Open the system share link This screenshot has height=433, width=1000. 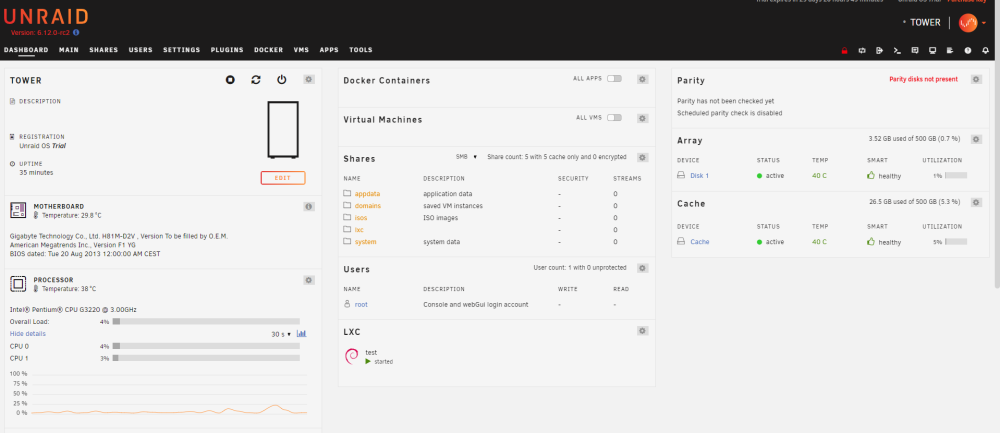[x=365, y=242]
